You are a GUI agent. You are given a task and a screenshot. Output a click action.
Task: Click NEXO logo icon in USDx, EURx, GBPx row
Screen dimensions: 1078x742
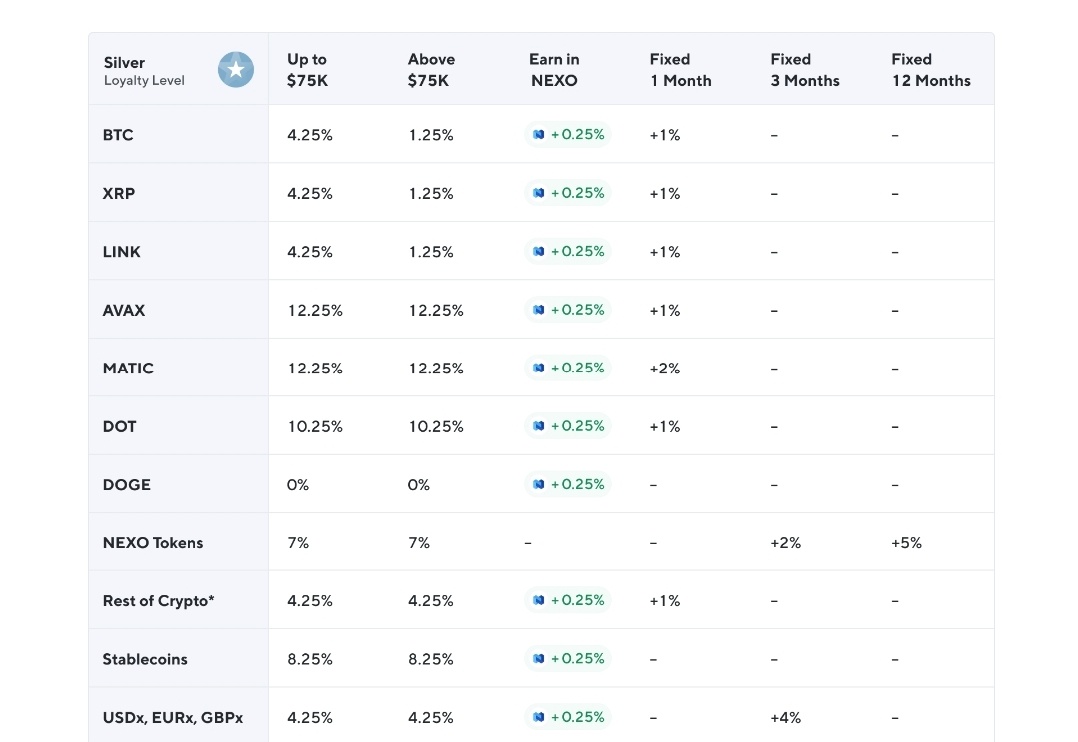(539, 717)
